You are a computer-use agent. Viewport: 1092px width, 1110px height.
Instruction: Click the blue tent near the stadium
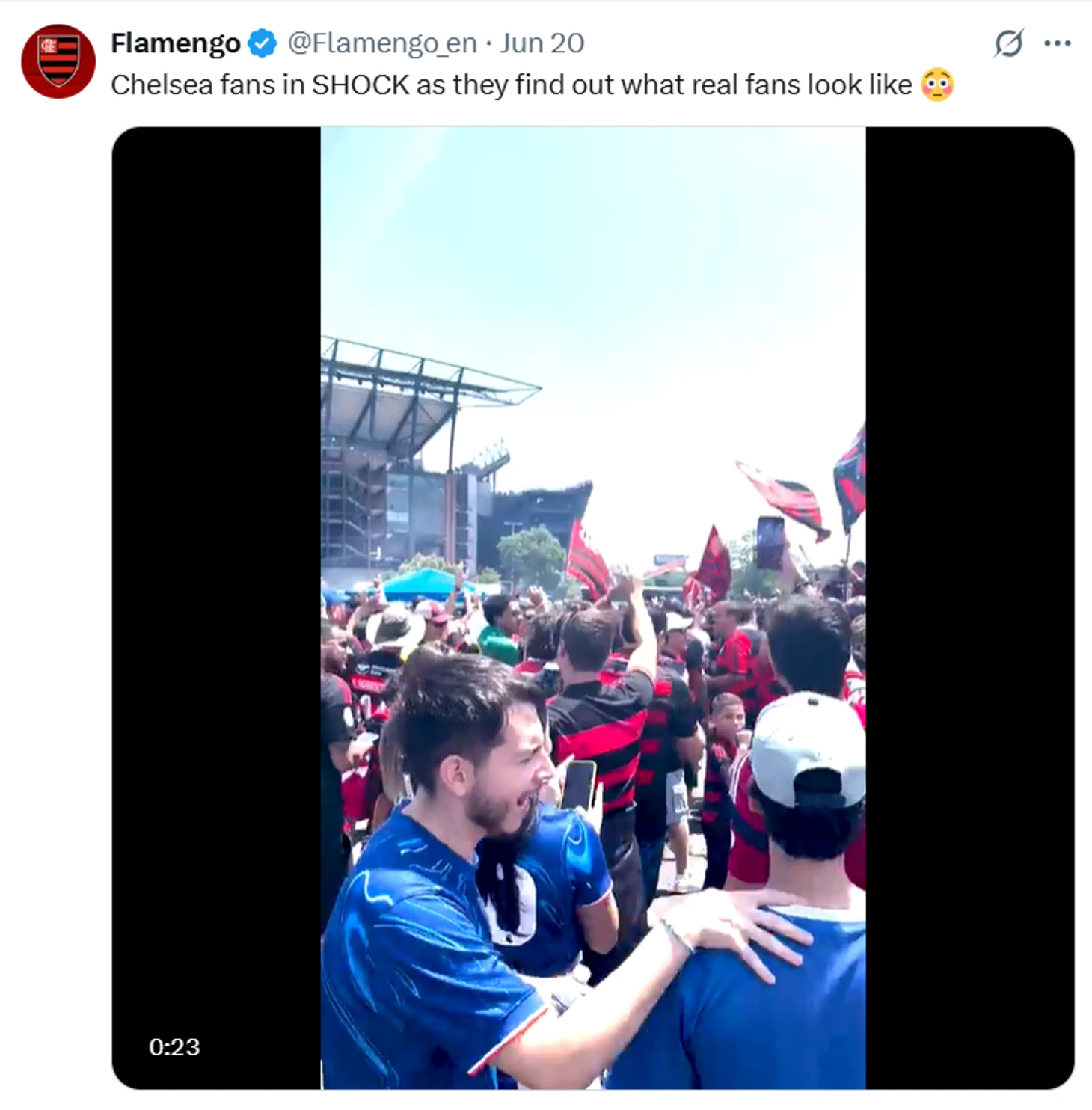click(x=423, y=583)
